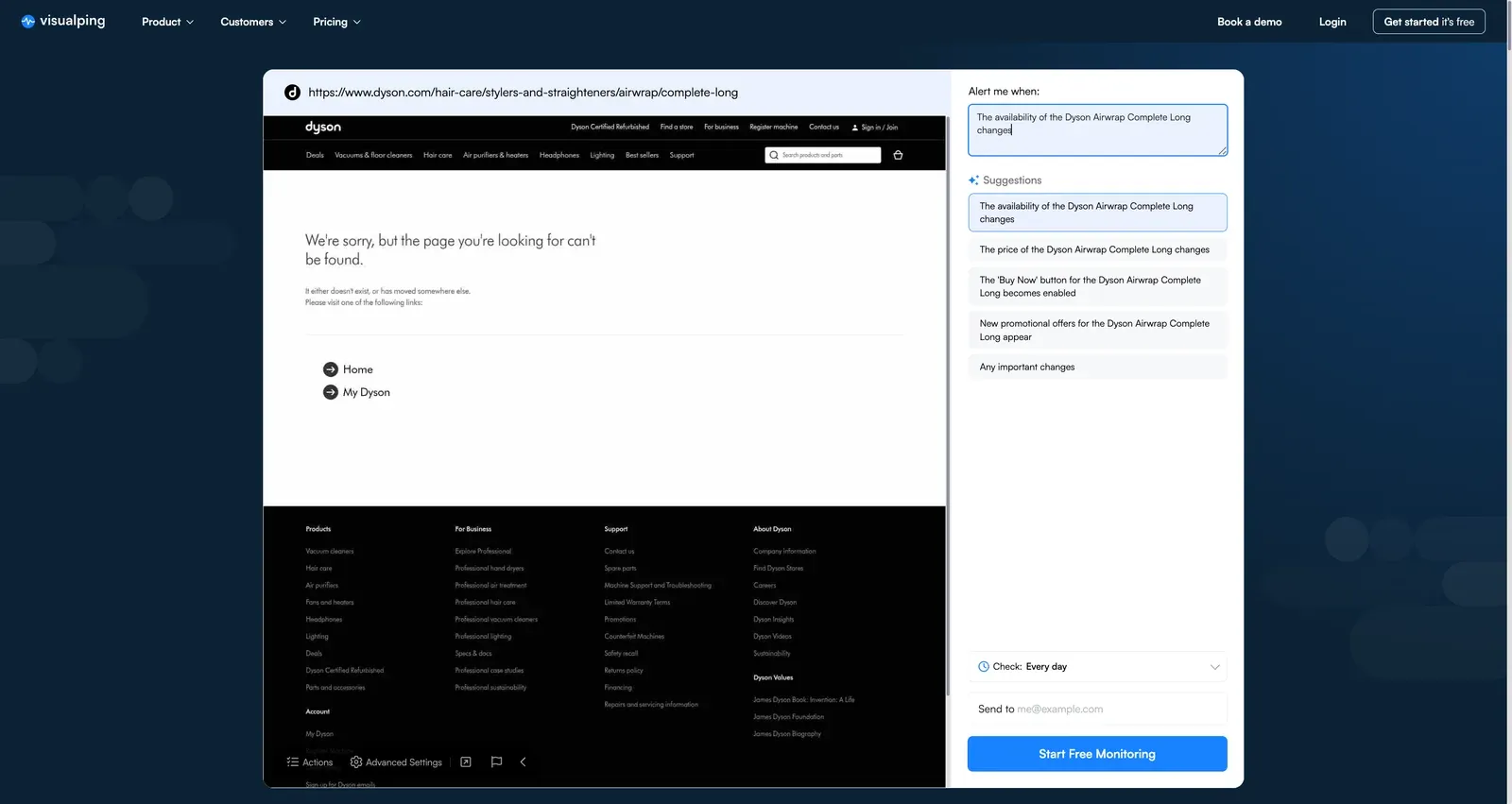Open Deals in Dyson navigation

pos(315,155)
